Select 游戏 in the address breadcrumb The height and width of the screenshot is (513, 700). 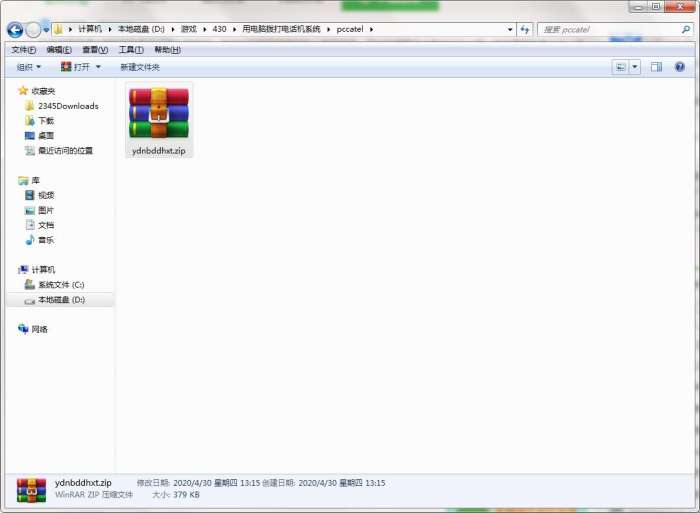[x=188, y=29]
